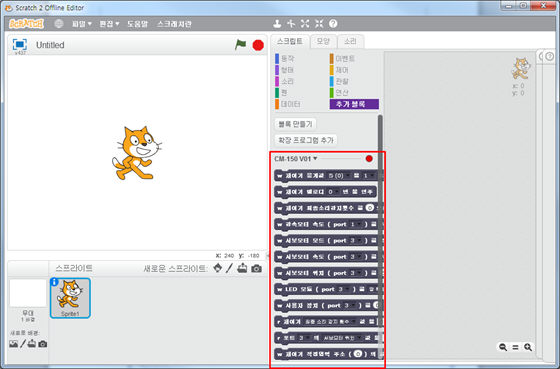This screenshot has width=560, height=369.
Task: Select the 추가 블록 category
Action: pyautogui.click(x=354, y=104)
